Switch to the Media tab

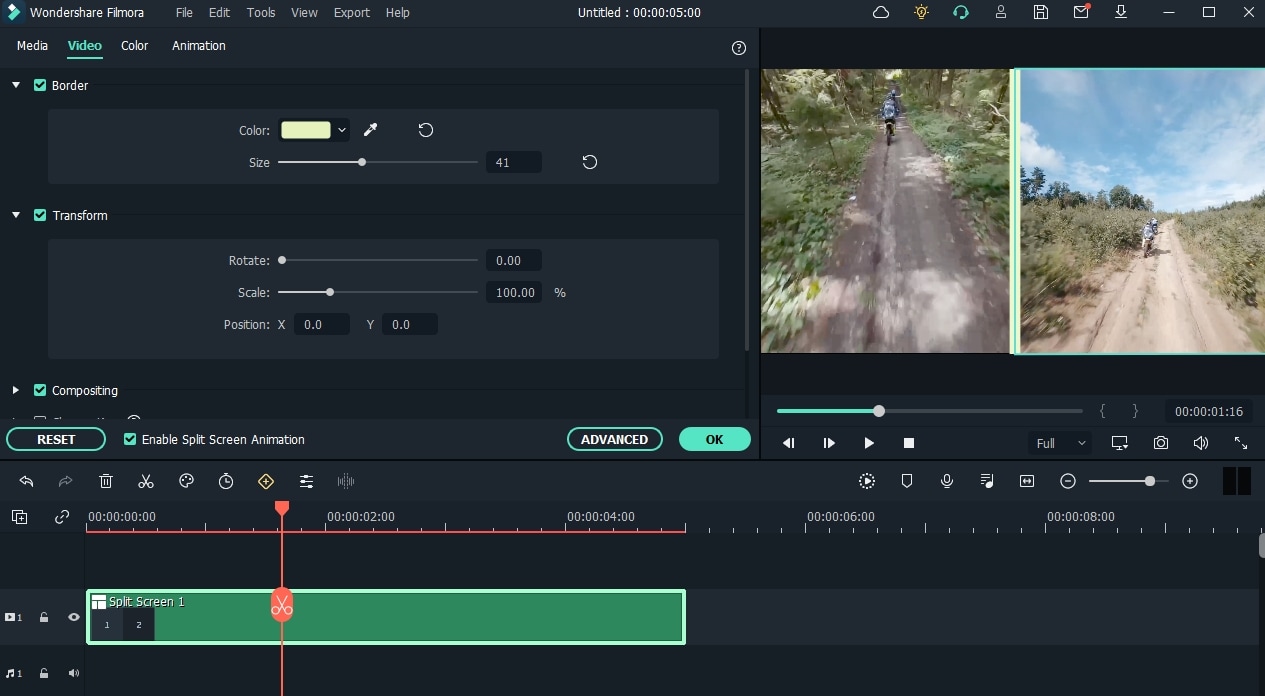tap(32, 46)
